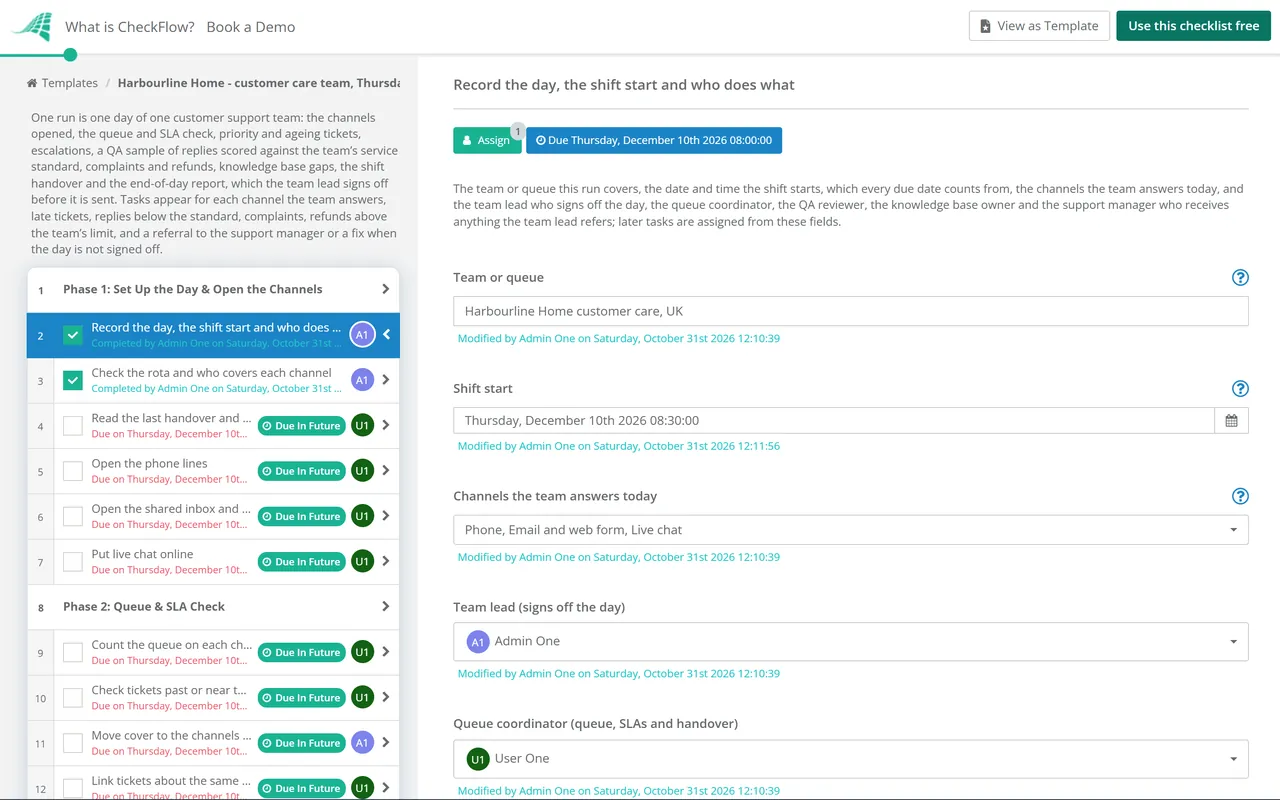Screen dimensions: 1280x800
Task: Show help for Team or queue field
Action: pyautogui.click(x=1240, y=278)
